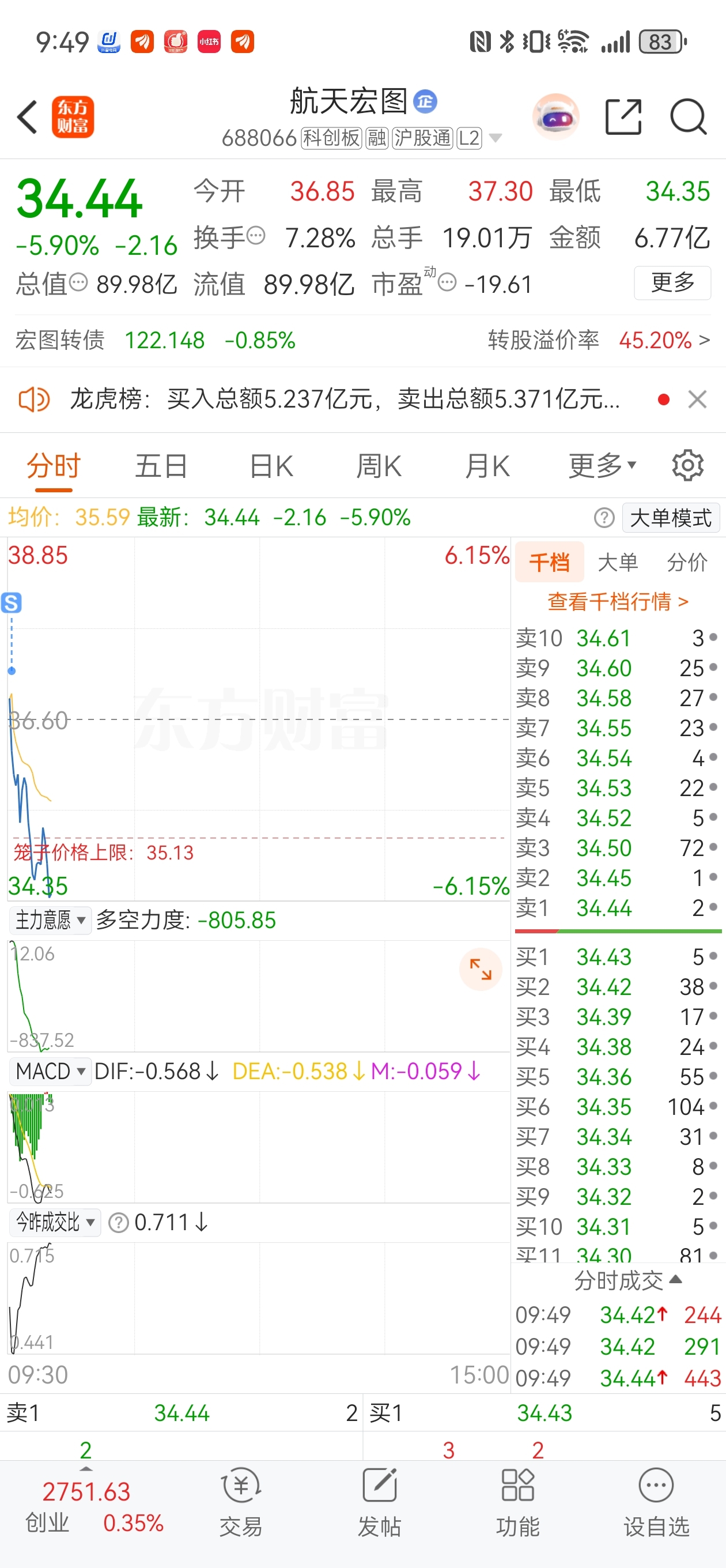Open the MACD indicator dropdown
Screen dimensions: 726x1568
point(50,1071)
